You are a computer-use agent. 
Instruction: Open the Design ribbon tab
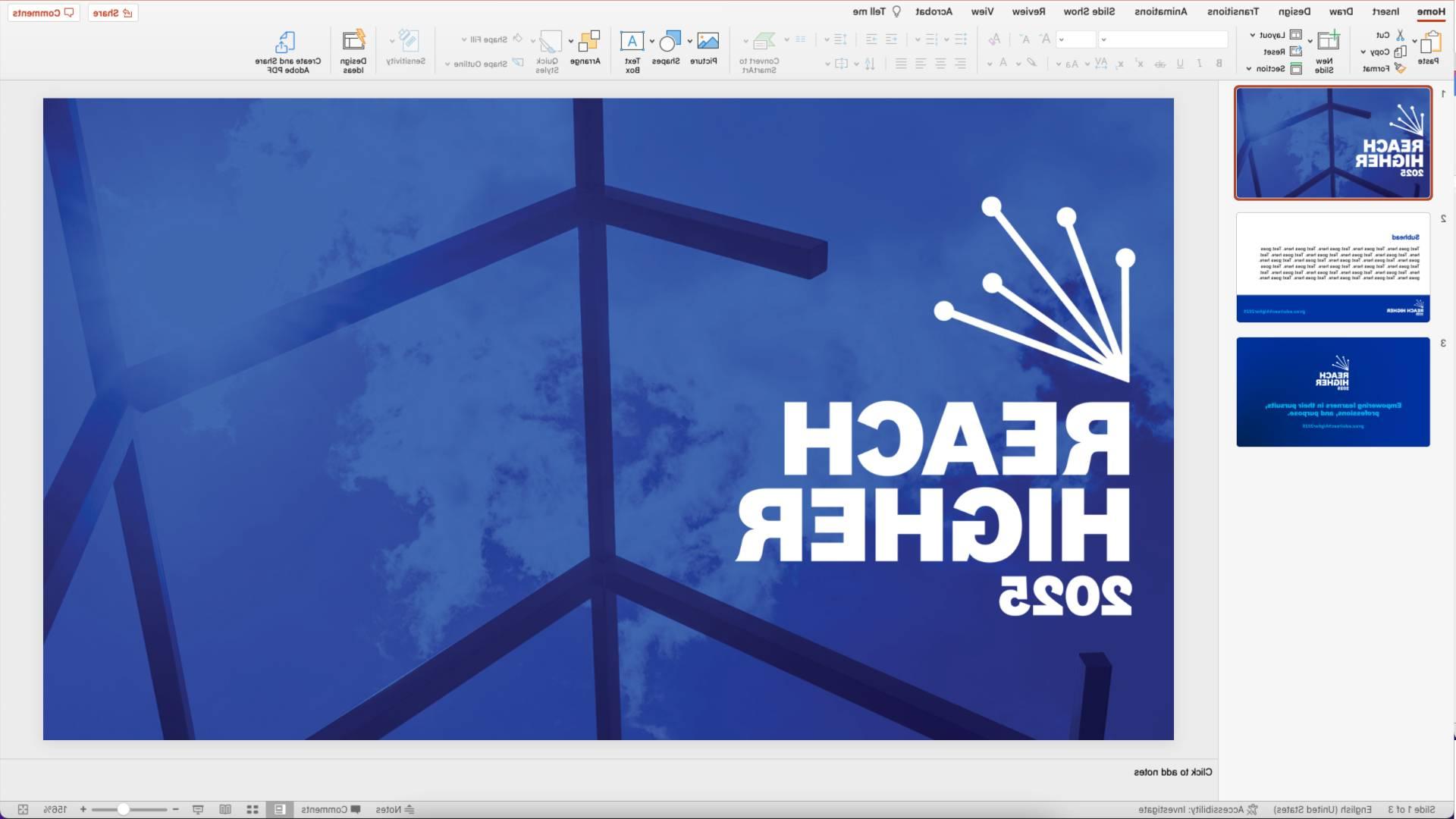pyautogui.click(x=1294, y=11)
